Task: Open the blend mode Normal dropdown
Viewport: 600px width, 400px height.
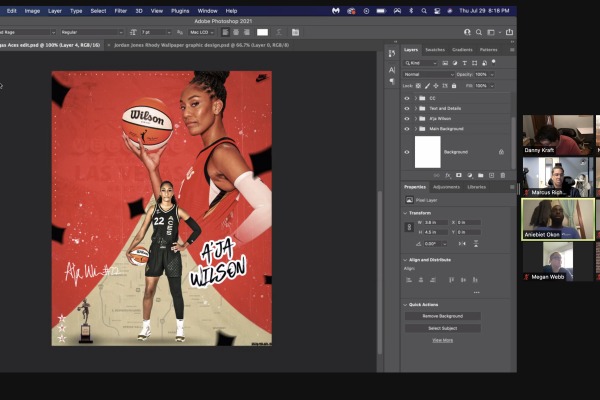Action: (x=429, y=74)
